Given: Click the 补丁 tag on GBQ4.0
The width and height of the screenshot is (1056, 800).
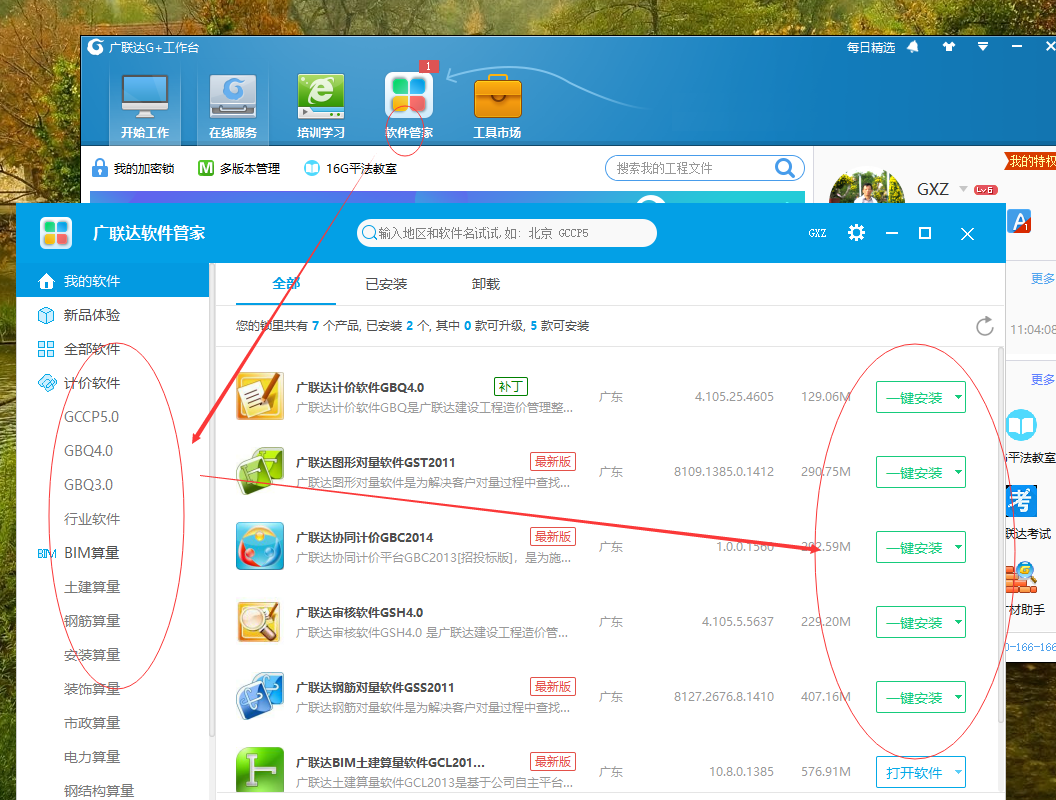Looking at the screenshot, I should pyautogui.click(x=510, y=387).
